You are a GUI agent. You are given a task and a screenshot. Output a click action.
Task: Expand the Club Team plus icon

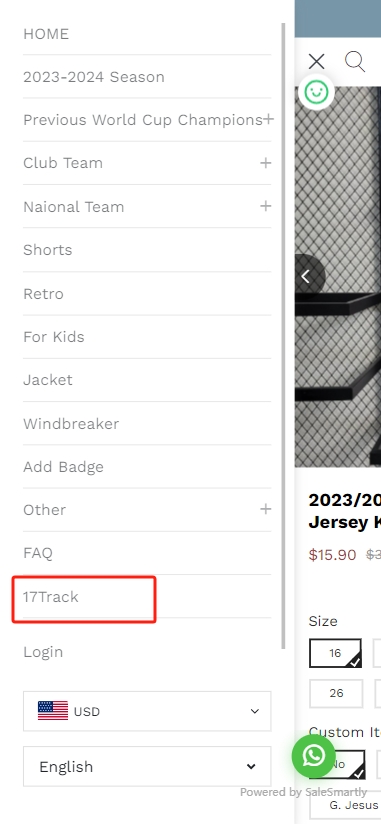click(x=265, y=163)
